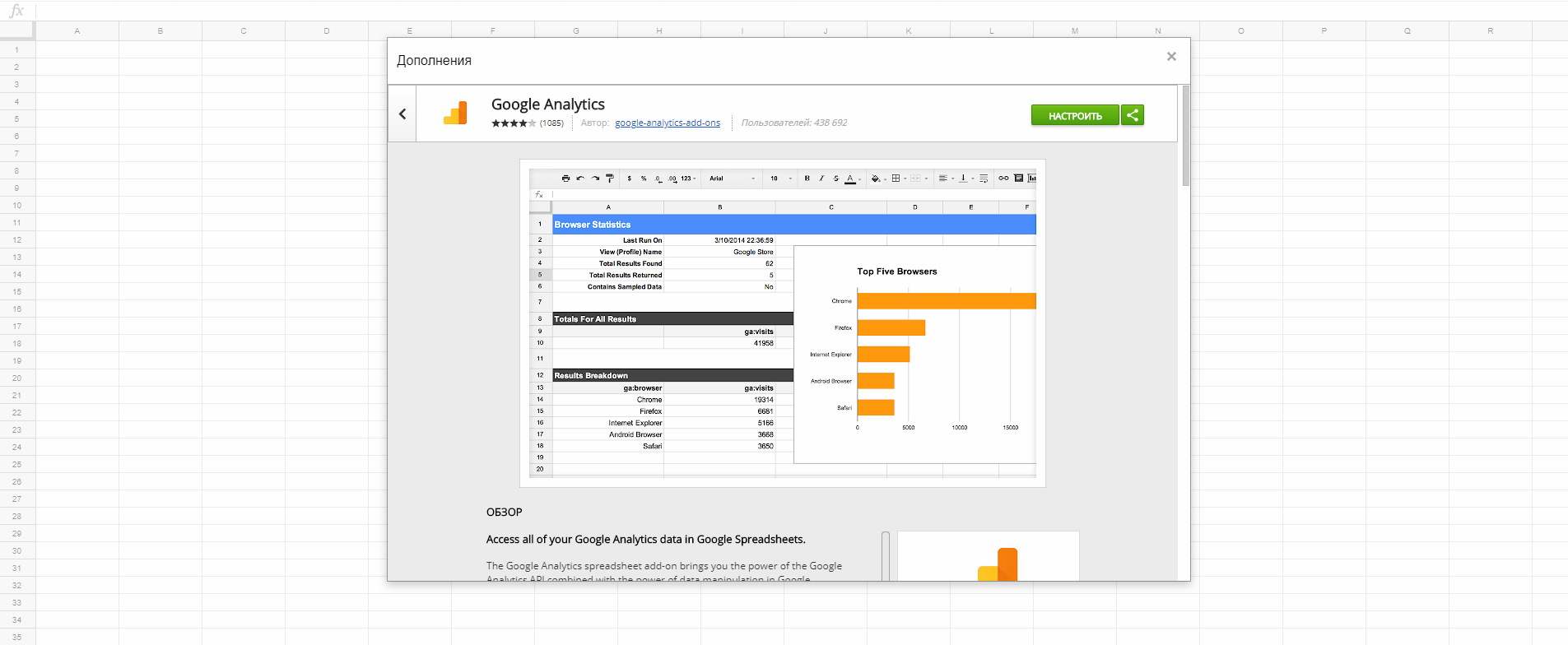This screenshot has height=645, width=1568.
Task: Go back using the left chevron arrow
Action: pyautogui.click(x=402, y=114)
